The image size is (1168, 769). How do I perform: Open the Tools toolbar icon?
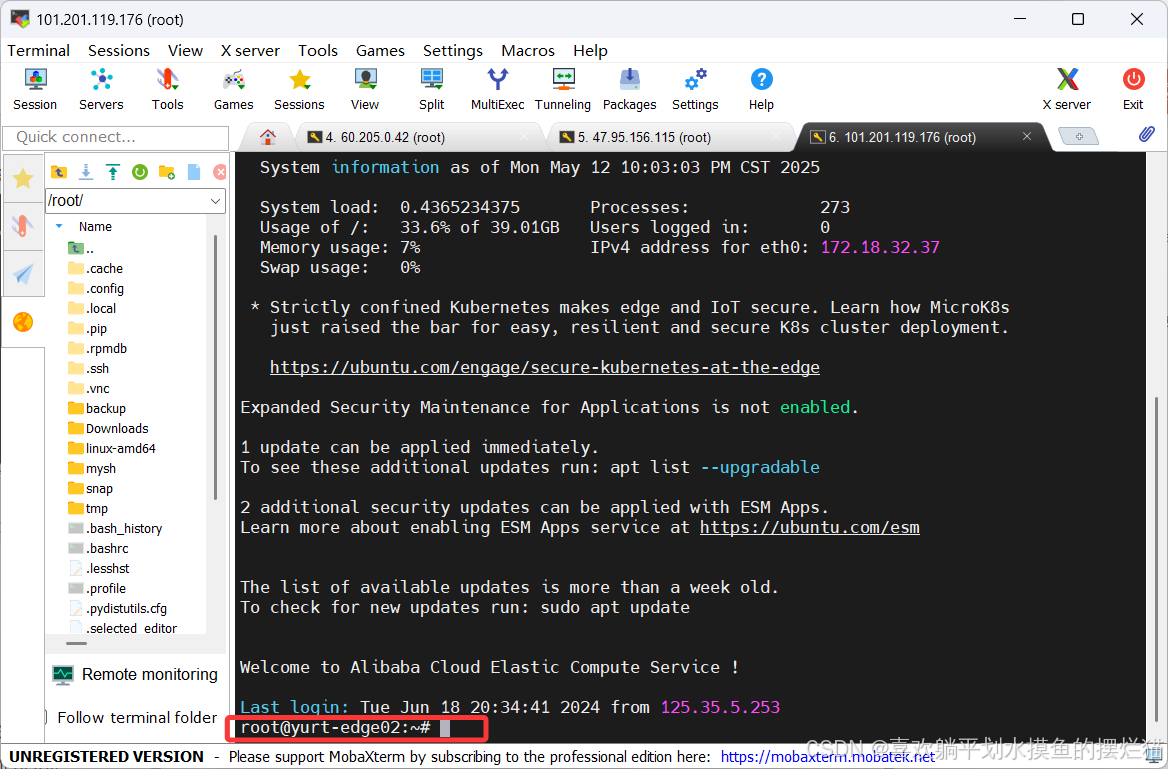(167, 89)
